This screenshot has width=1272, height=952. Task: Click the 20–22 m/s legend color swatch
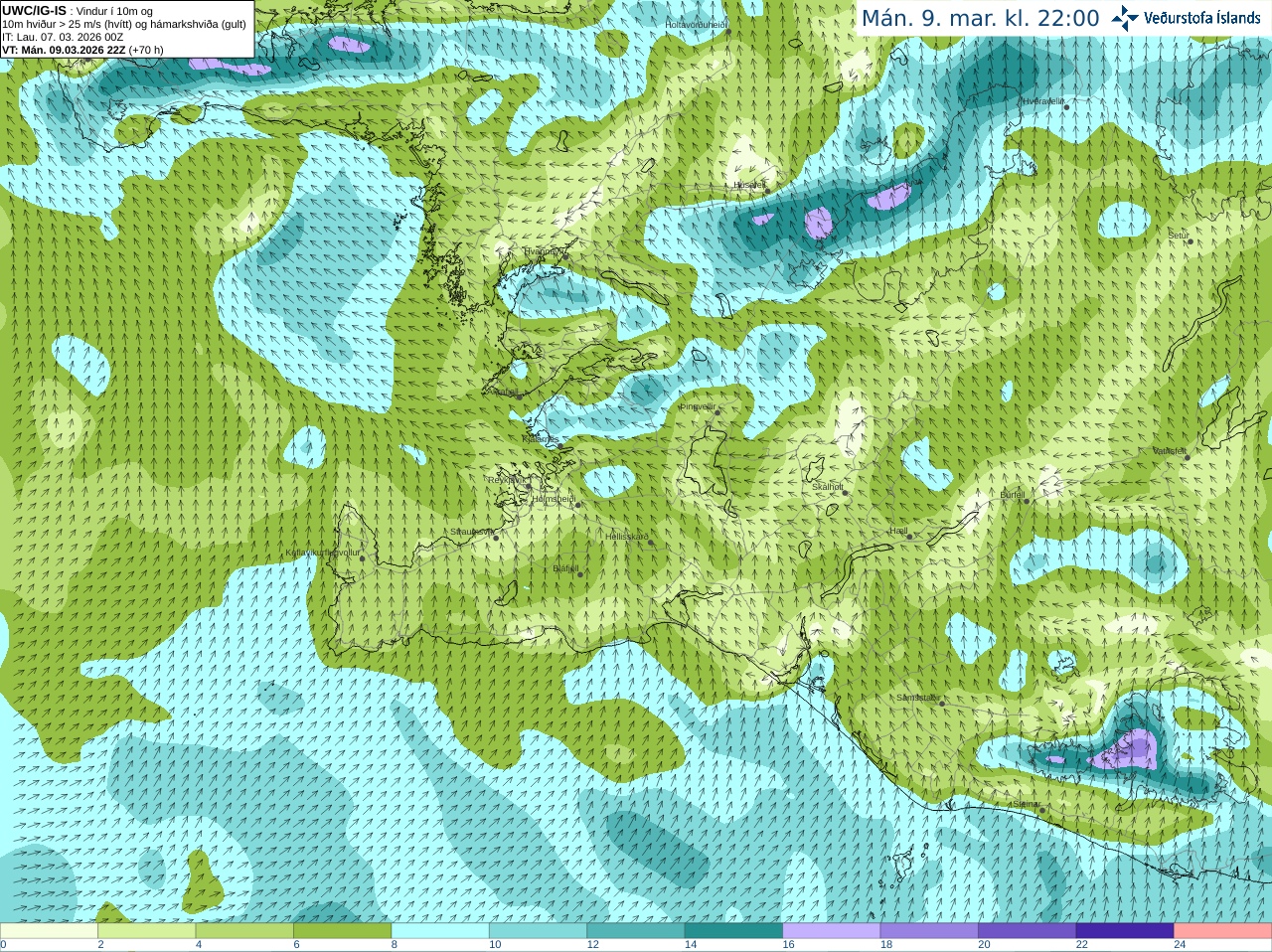click(1028, 931)
